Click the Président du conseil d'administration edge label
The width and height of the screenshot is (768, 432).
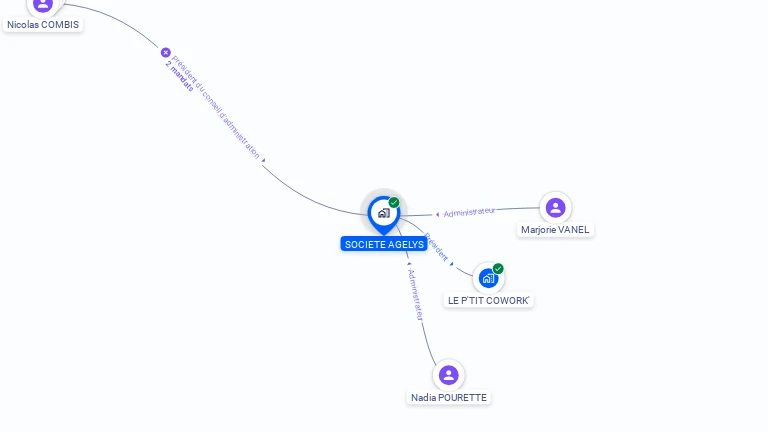(x=216, y=107)
